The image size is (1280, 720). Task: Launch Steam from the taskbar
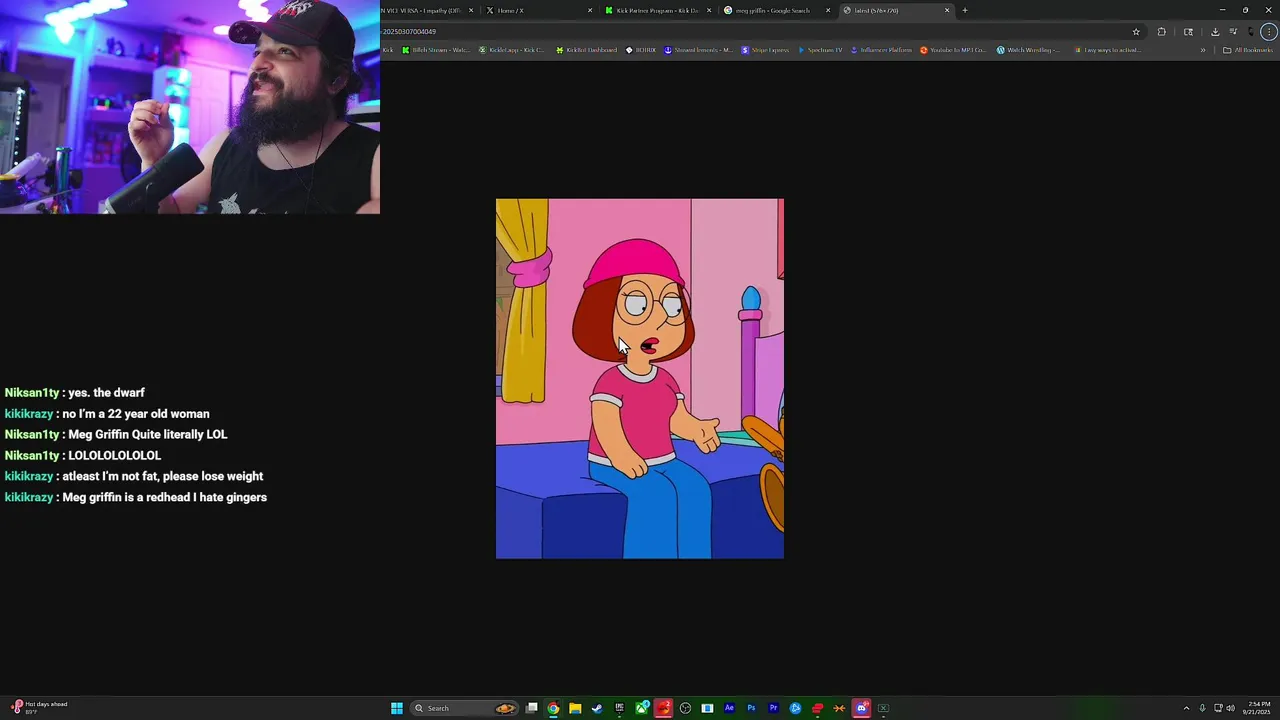(597, 708)
